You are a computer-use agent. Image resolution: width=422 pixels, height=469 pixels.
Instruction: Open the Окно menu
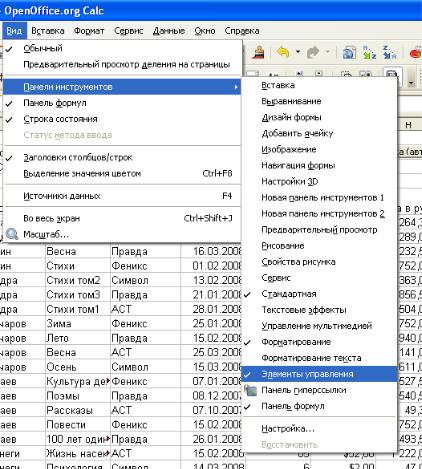(x=205, y=31)
